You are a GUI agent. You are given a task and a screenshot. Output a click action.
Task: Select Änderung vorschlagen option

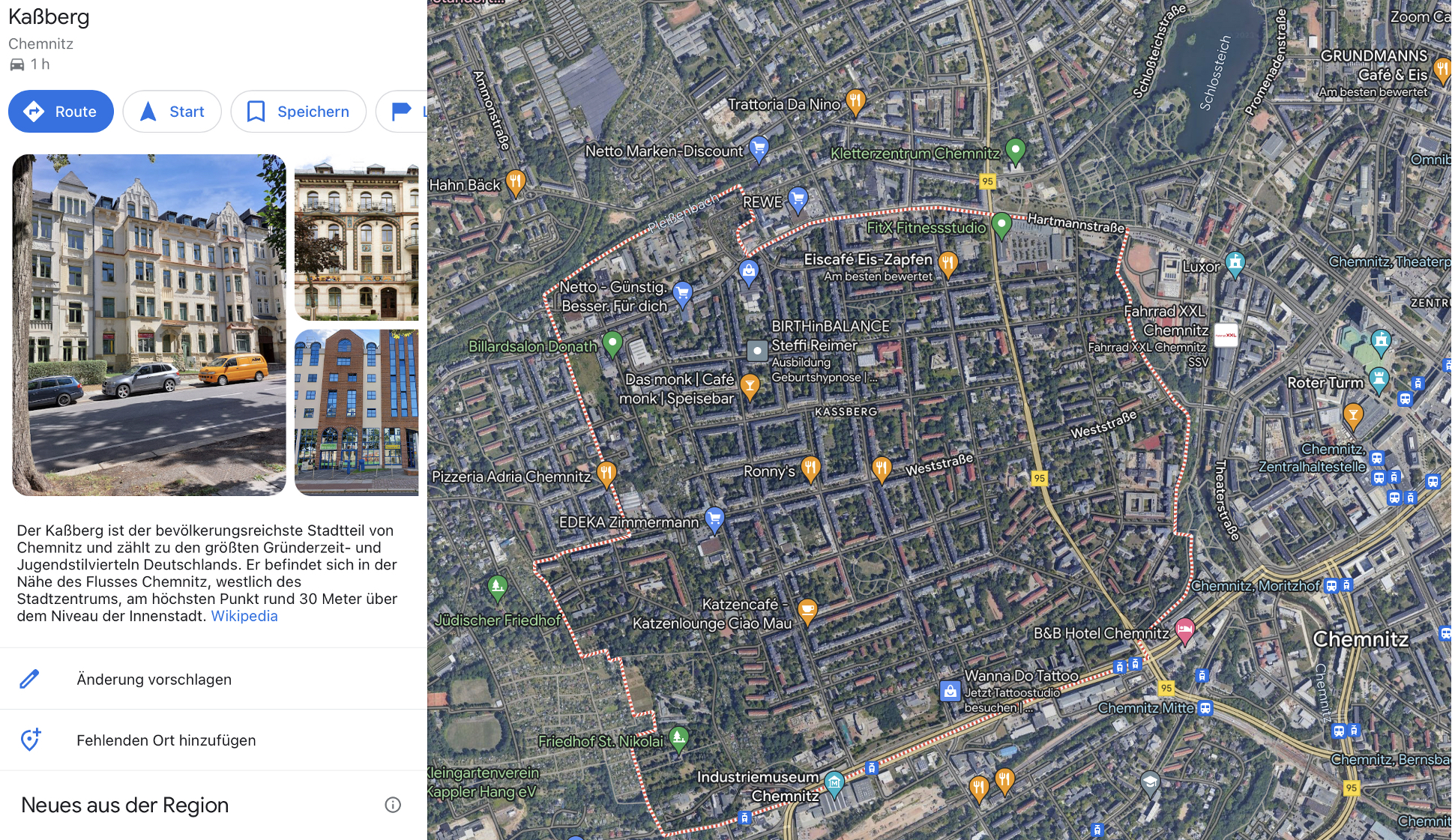214,679
